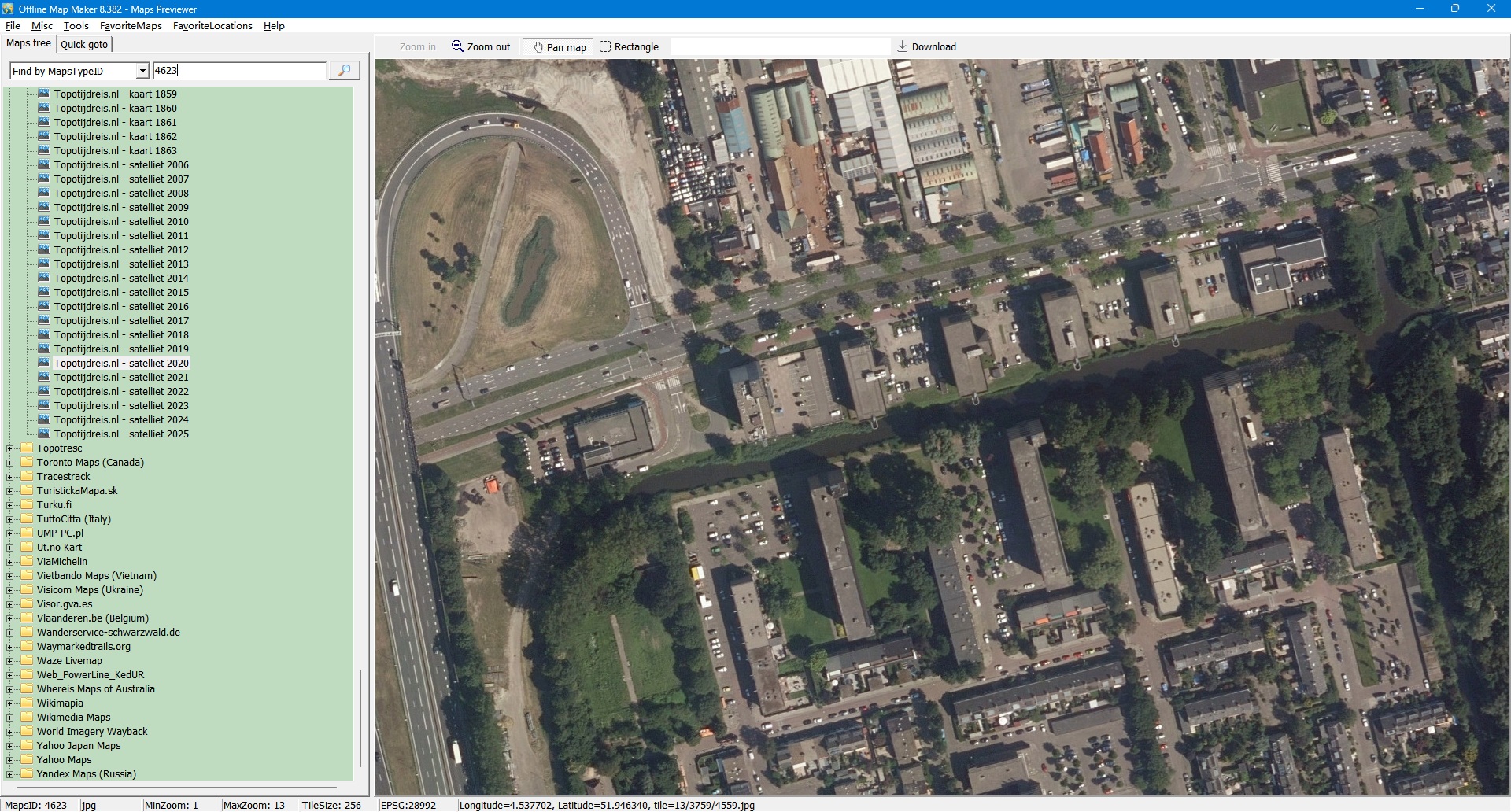Click the maps tree vertical scrollbar
The height and width of the screenshot is (812, 1511).
coord(360,716)
